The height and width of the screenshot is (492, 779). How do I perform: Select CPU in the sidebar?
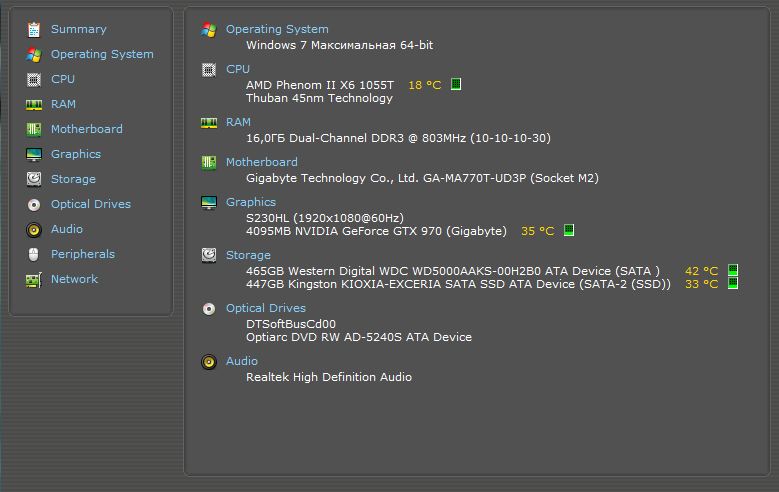point(63,79)
